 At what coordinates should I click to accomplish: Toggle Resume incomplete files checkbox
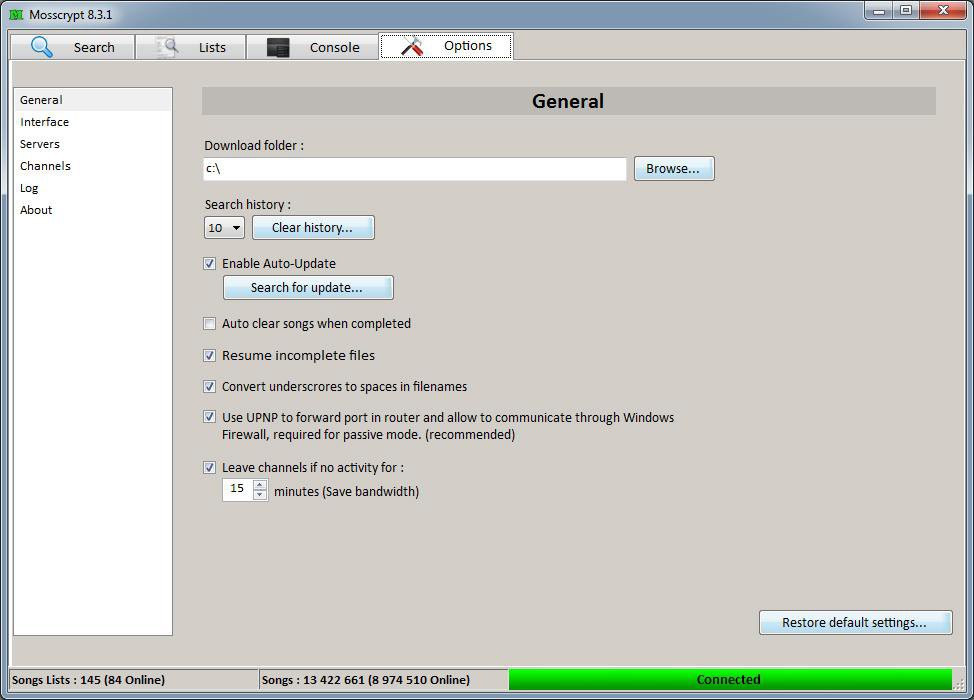coord(210,355)
